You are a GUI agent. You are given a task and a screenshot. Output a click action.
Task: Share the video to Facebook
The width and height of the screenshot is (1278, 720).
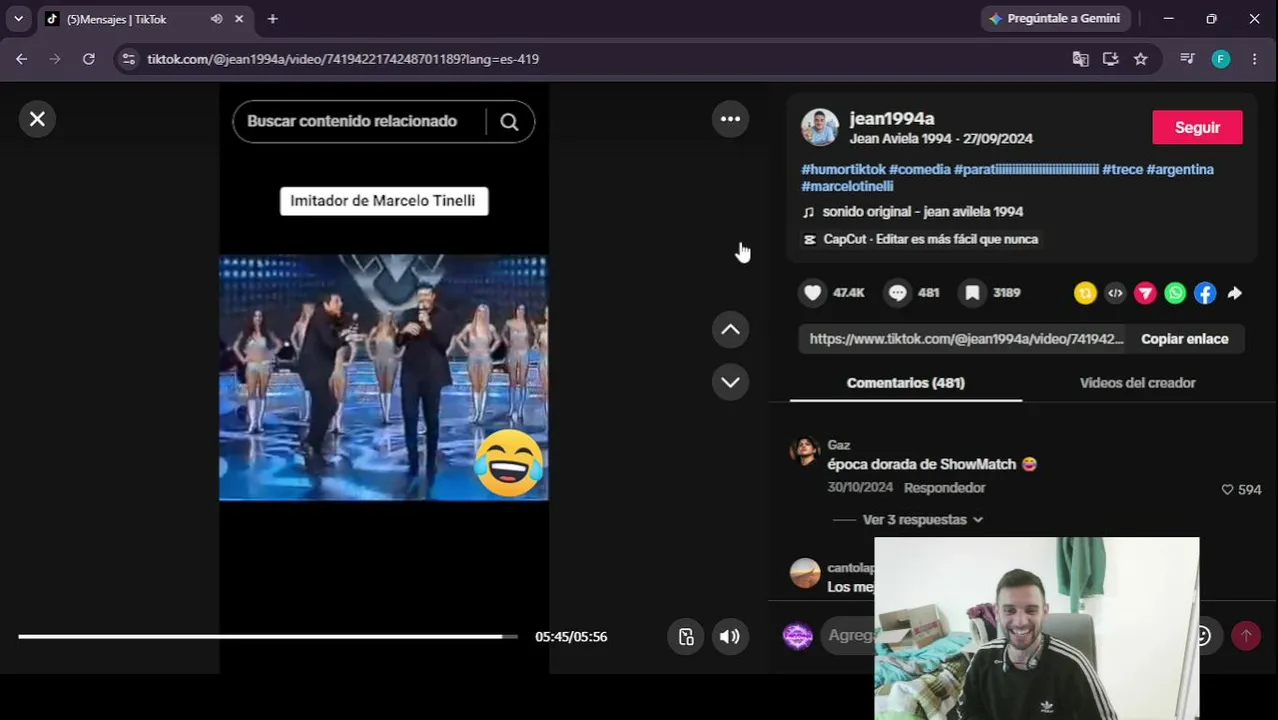1205,293
